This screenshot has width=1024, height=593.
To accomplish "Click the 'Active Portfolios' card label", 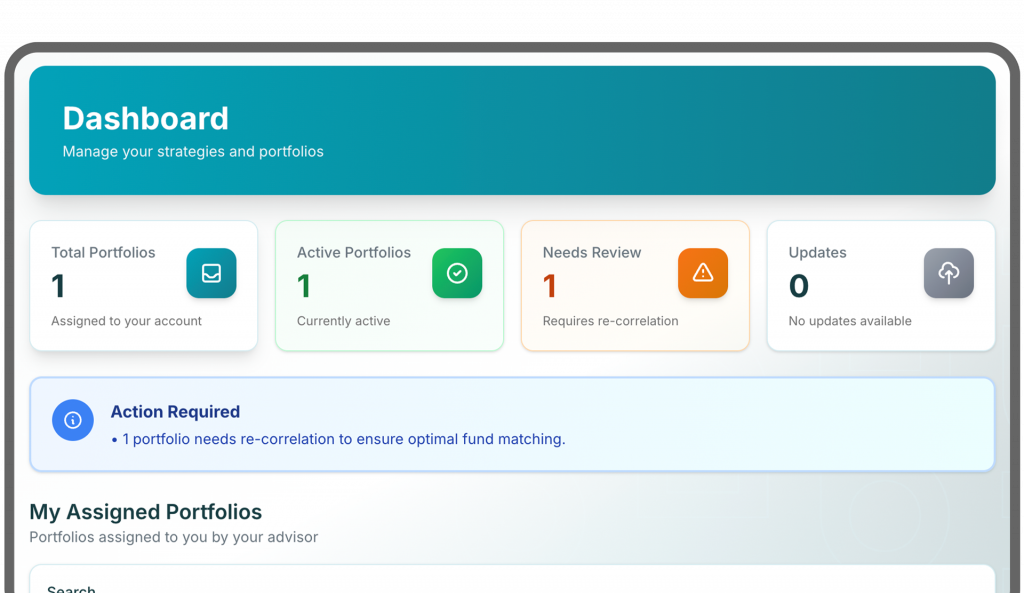I will [354, 253].
